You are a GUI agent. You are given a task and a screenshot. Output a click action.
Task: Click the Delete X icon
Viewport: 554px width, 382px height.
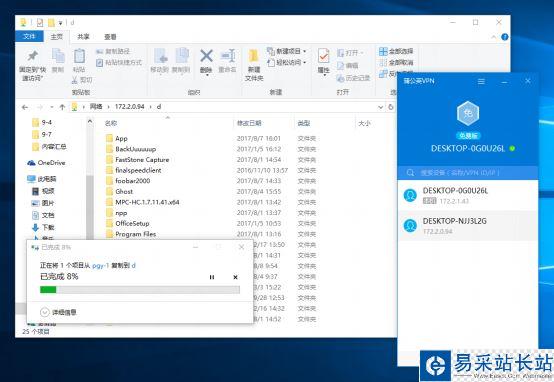[206, 56]
